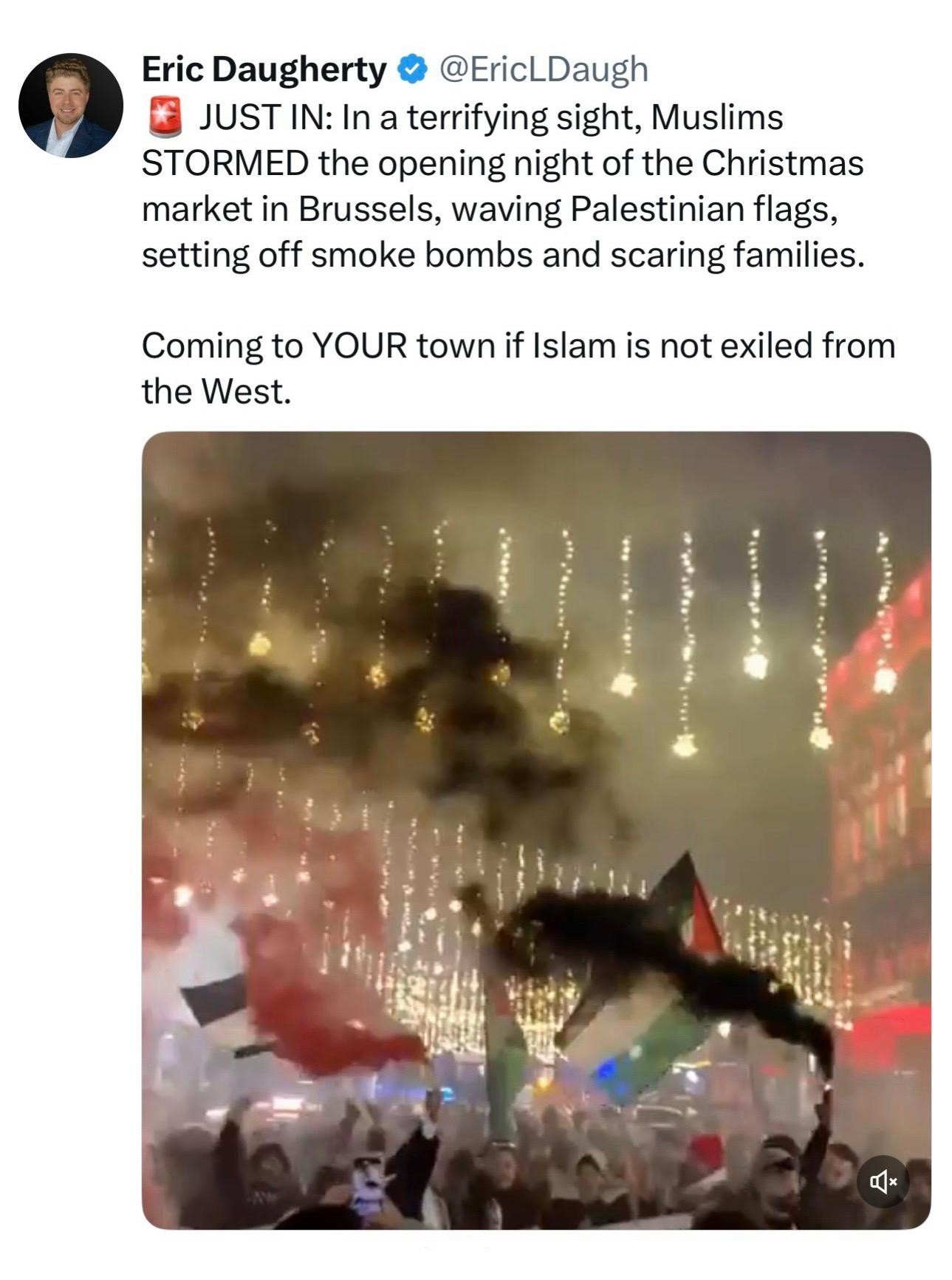This screenshot has width=952, height=1280.
Task: Open the @EricLDaugh handle link
Action: coord(544,69)
